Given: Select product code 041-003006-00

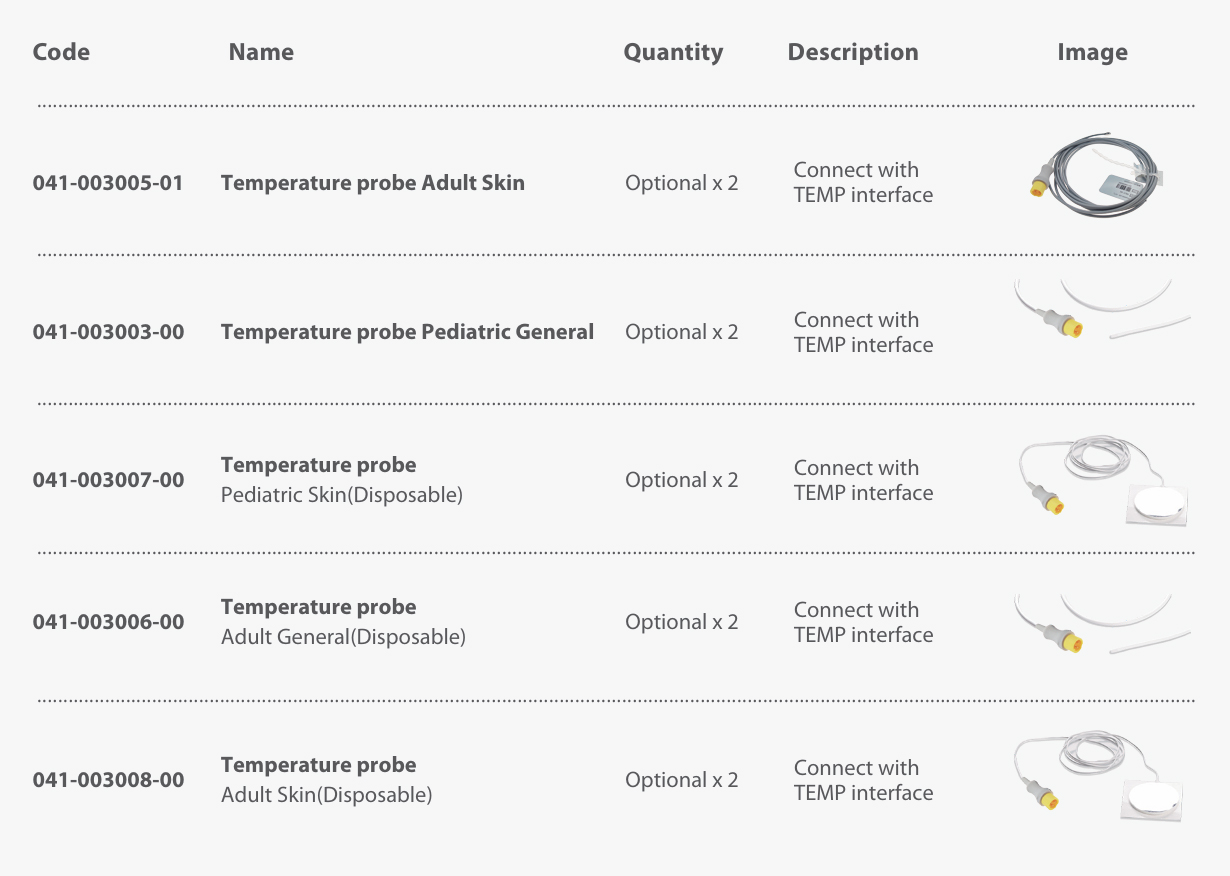Looking at the screenshot, I should click(108, 622).
